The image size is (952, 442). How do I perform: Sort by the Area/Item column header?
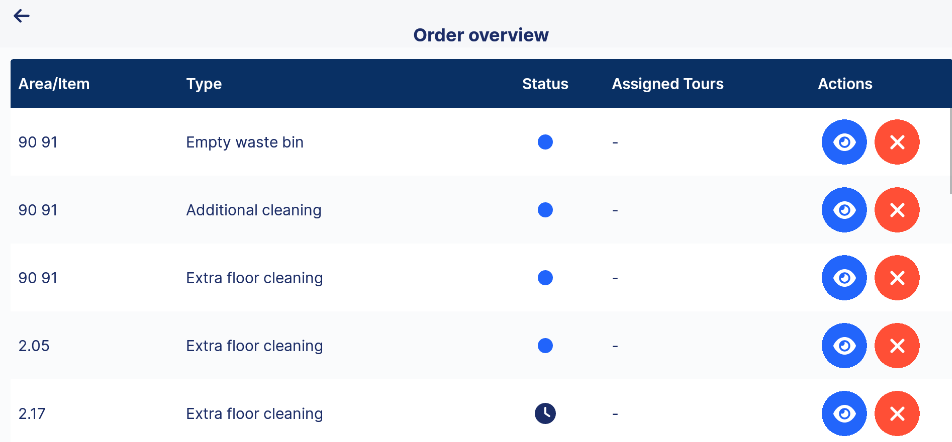coord(54,84)
